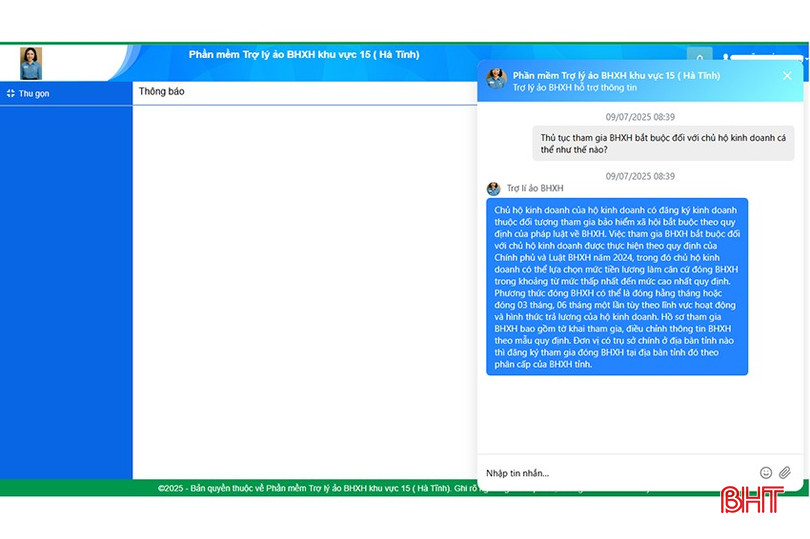Image resolution: width=810 pixels, height=539 pixels.
Task: Click the Trợ lí ảo BHXH sender name
Action: click(x=535, y=189)
